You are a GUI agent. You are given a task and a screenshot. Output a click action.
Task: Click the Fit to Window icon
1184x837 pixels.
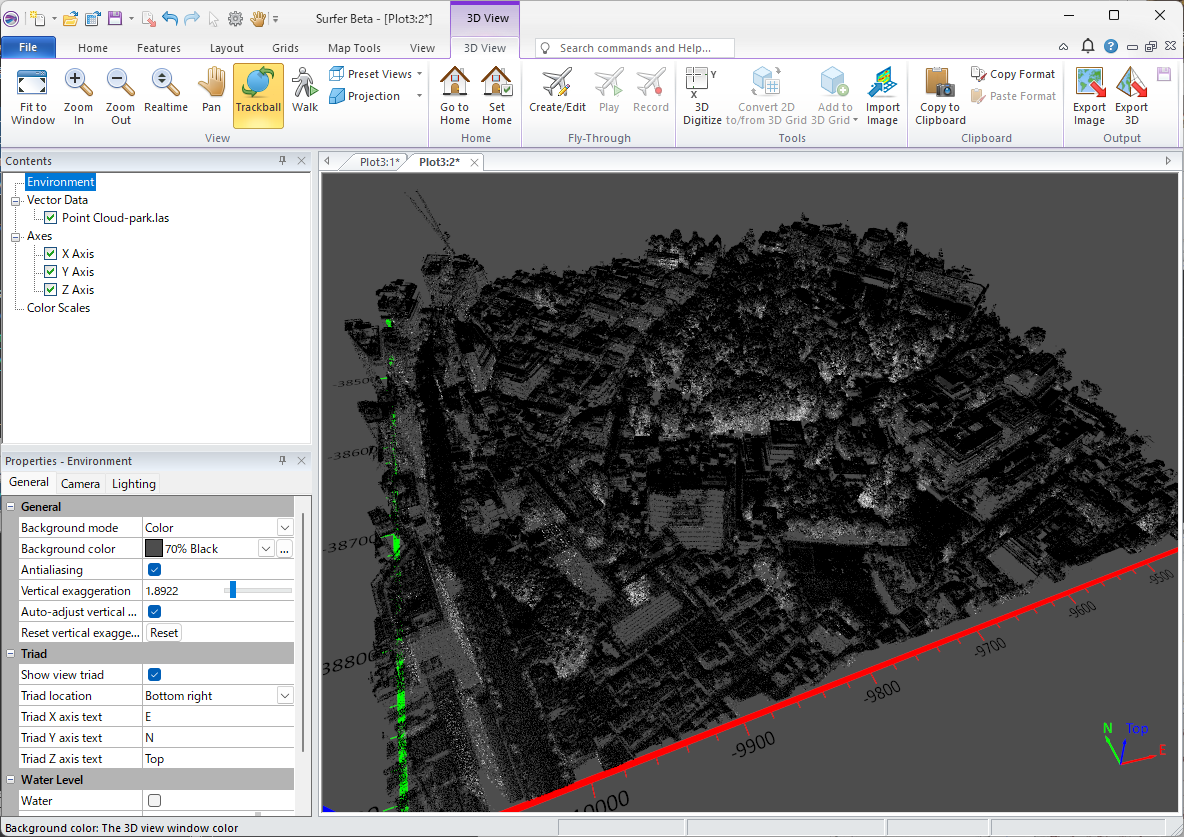33,95
